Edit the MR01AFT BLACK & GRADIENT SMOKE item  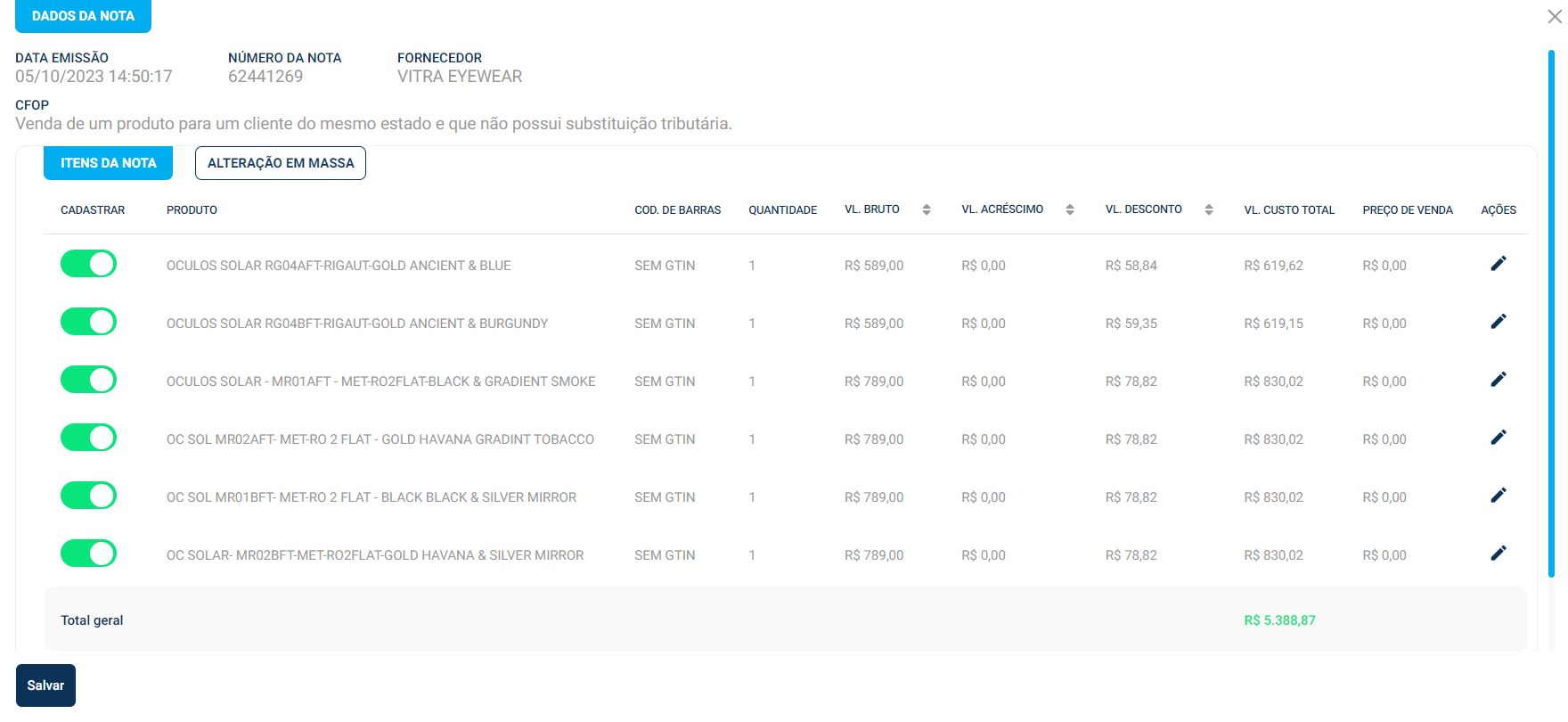click(1499, 379)
